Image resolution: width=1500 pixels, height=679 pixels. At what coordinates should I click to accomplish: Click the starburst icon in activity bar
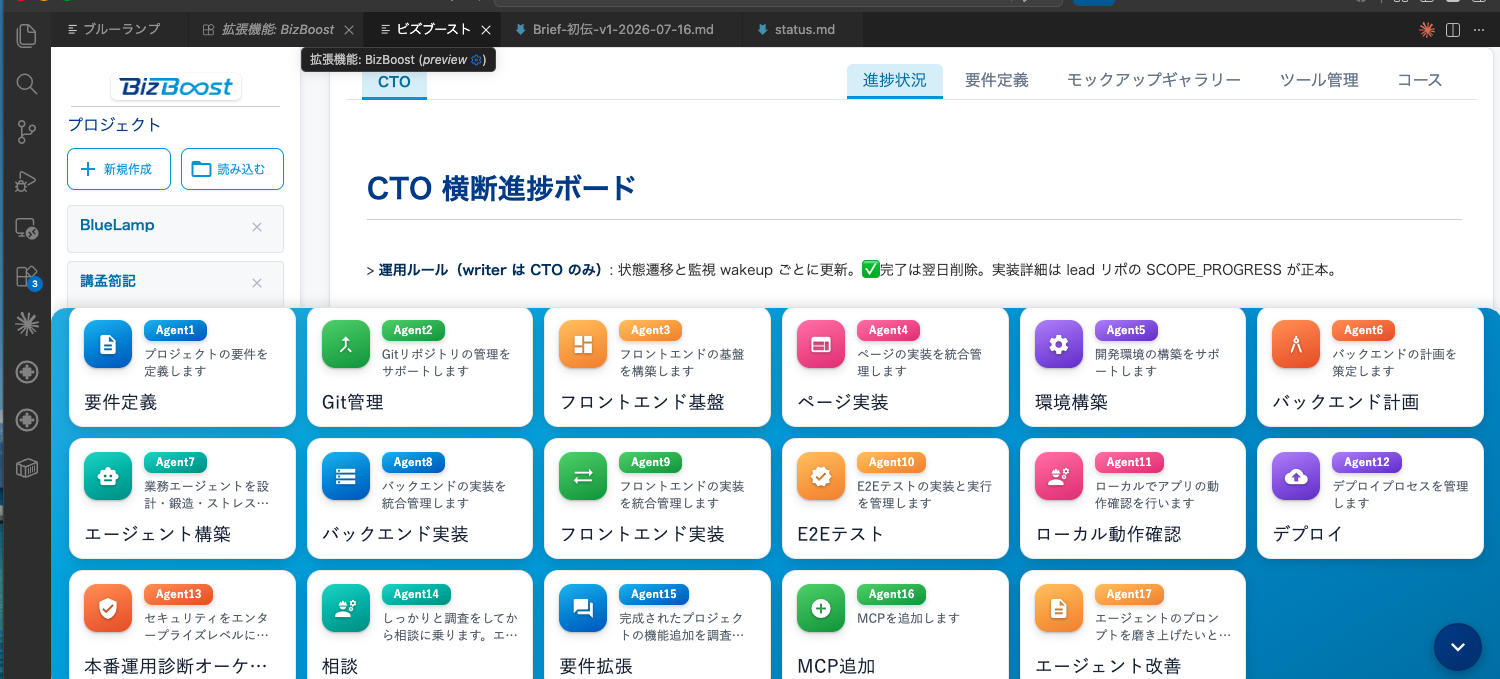click(x=27, y=323)
